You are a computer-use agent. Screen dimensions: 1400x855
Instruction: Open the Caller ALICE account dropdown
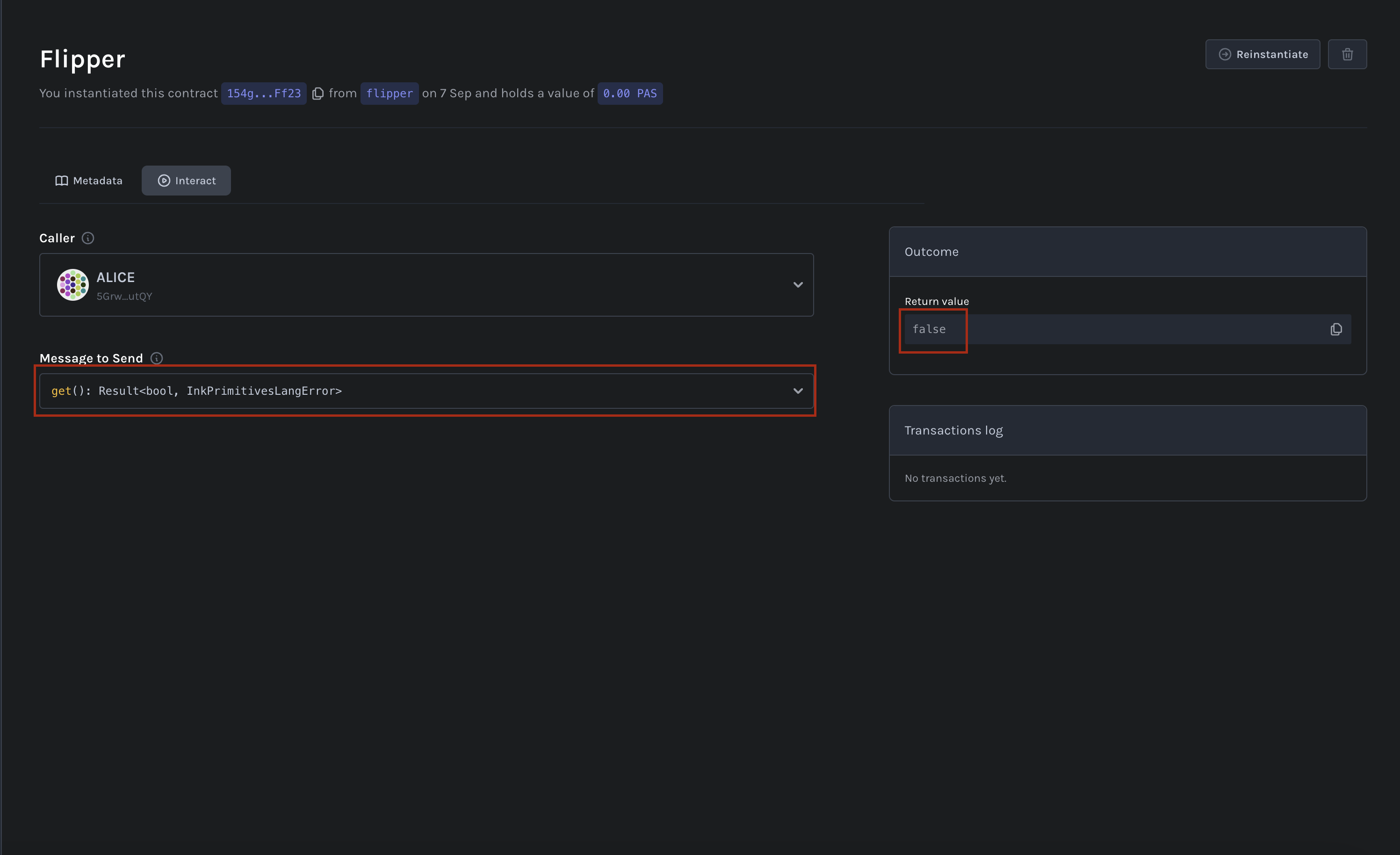click(x=426, y=285)
